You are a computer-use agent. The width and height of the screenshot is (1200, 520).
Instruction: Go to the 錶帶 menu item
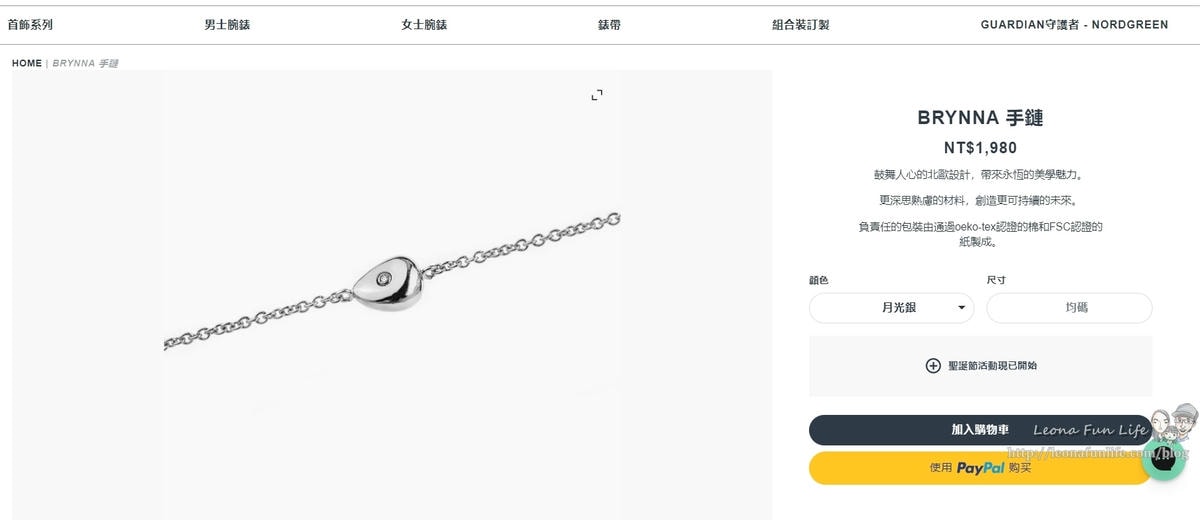pyautogui.click(x=609, y=25)
